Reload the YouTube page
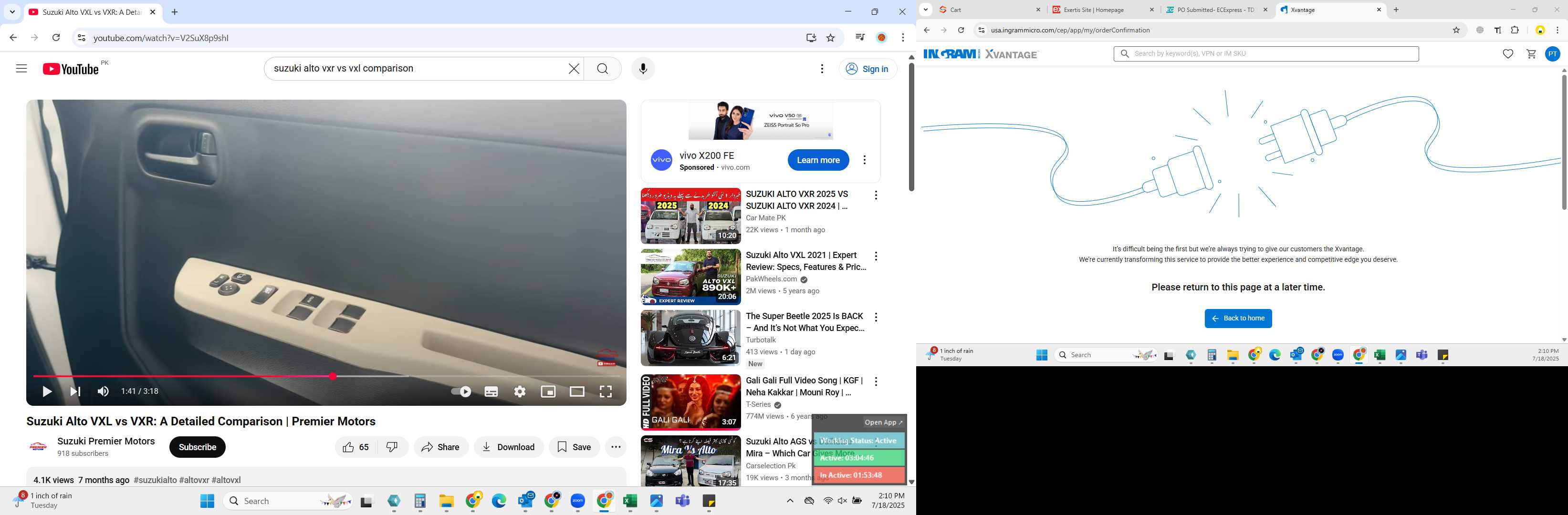 [x=56, y=38]
